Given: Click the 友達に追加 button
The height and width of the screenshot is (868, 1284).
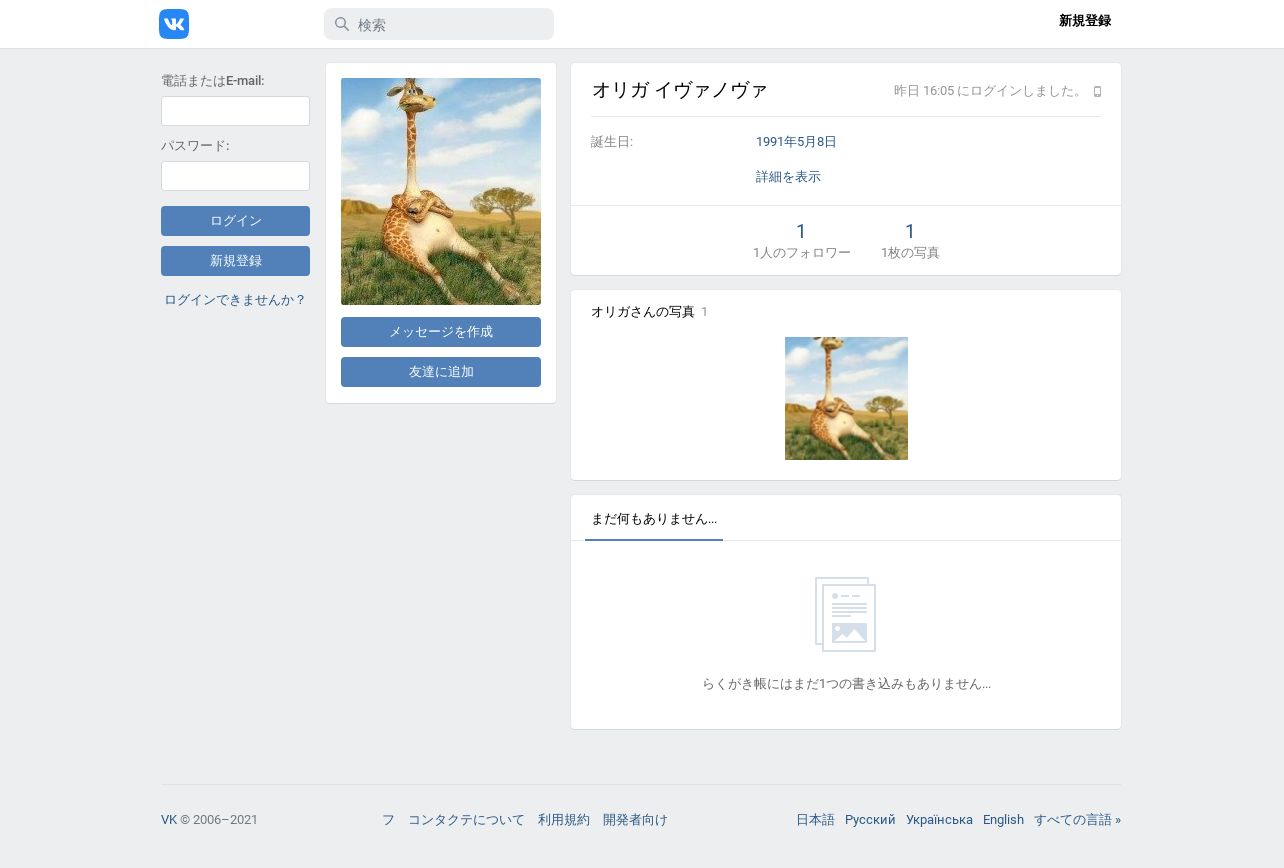Looking at the screenshot, I should (x=441, y=372).
